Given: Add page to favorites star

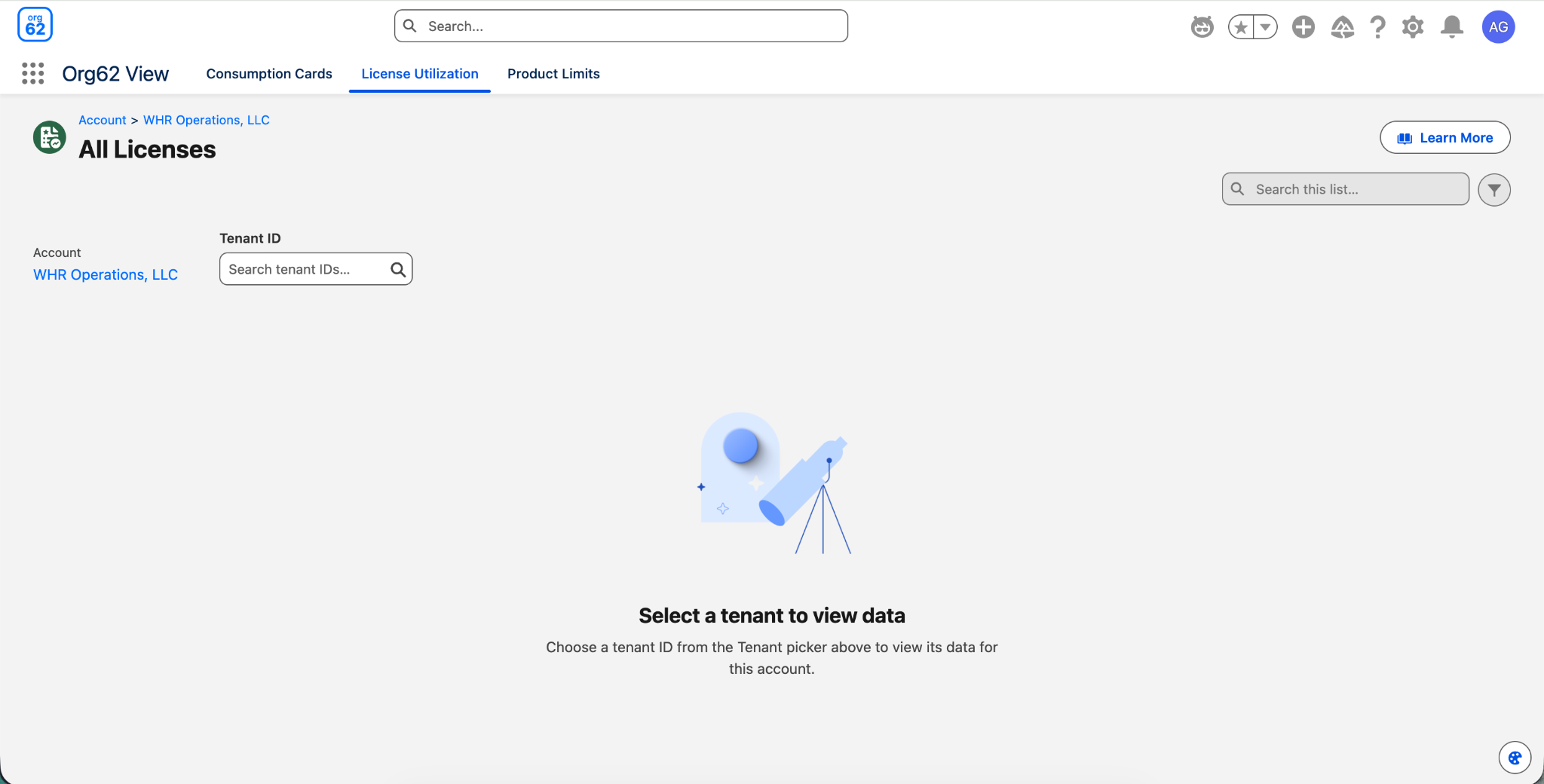Looking at the screenshot, I should click(1241, 27).
